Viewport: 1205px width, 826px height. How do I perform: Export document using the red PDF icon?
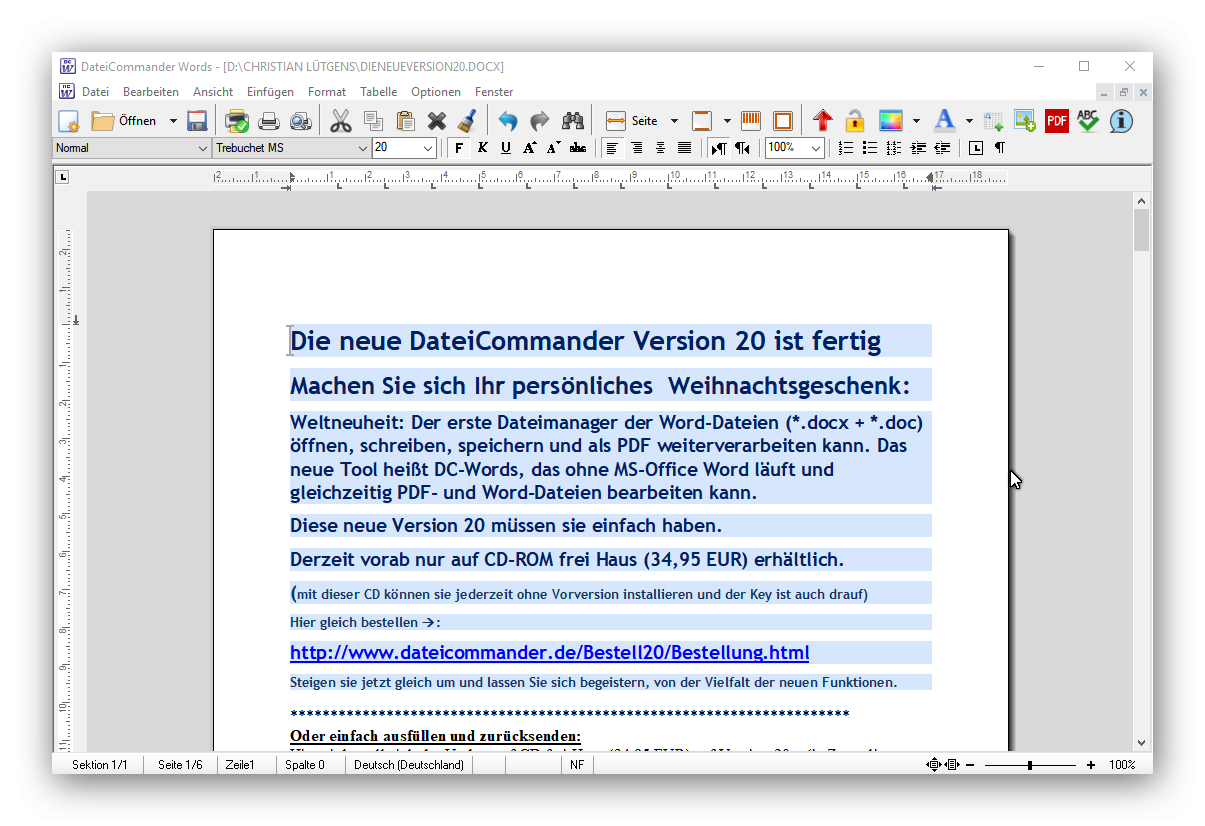[1056, 121]
